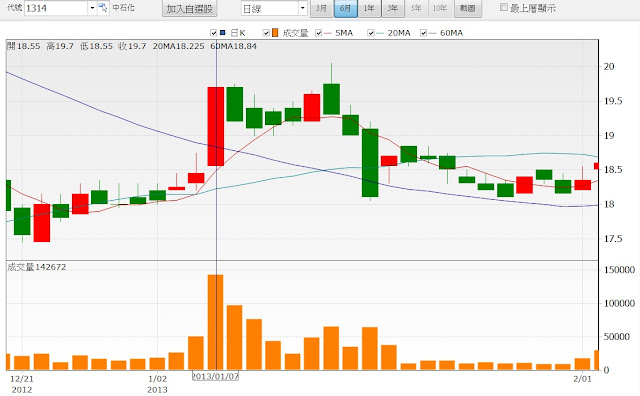This screenshot has height=396, width=640.
Task: Click the 2013/01/07 date marker label
Action: [x=215, y=376]
